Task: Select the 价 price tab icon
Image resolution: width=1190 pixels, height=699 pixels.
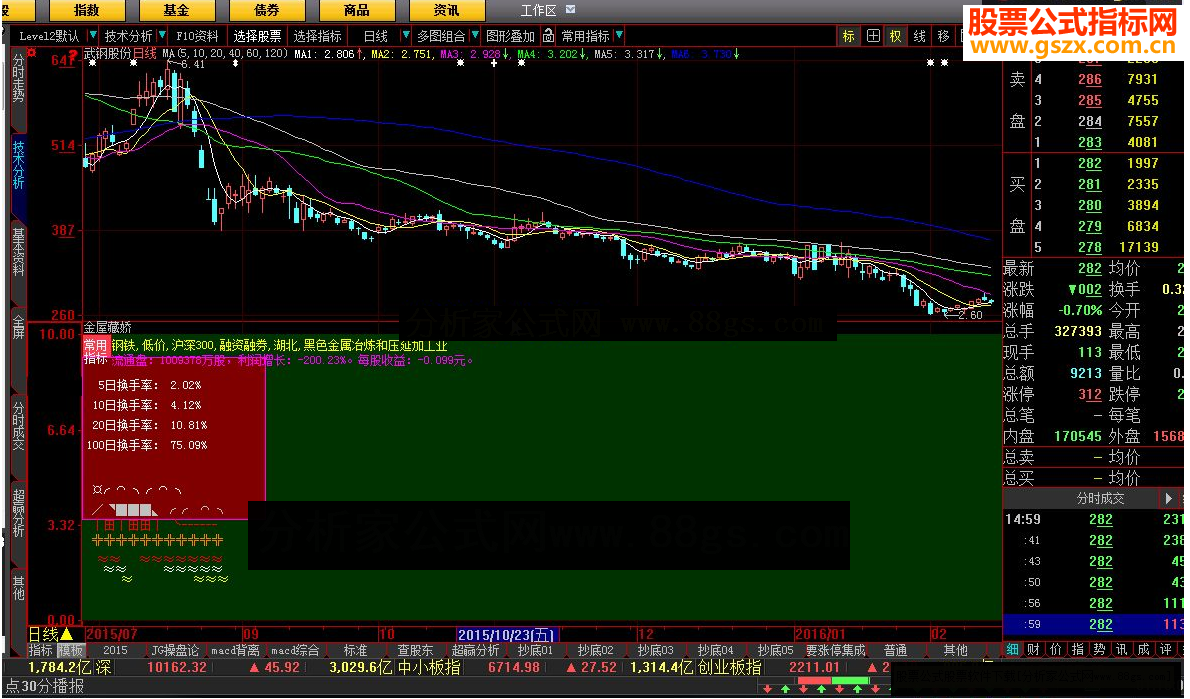Action: point(1056,650)
